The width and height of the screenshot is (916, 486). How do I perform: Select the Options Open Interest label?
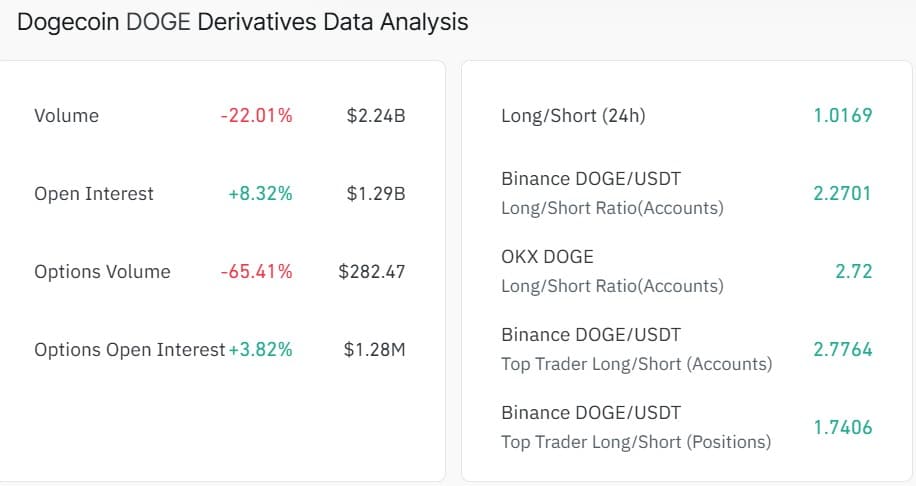(130, 350)
